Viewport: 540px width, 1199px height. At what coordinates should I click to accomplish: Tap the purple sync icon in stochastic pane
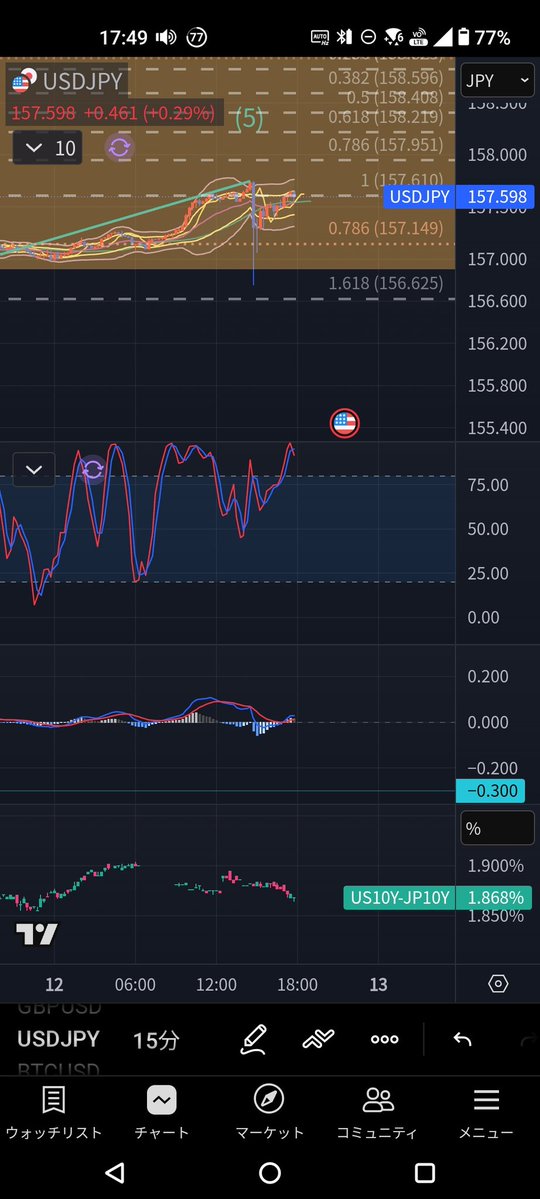click(93, 469)
